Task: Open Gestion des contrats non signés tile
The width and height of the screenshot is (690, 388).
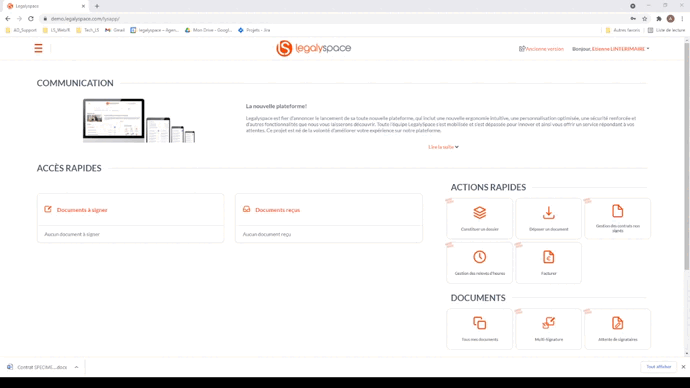Action: coord(617,219)
